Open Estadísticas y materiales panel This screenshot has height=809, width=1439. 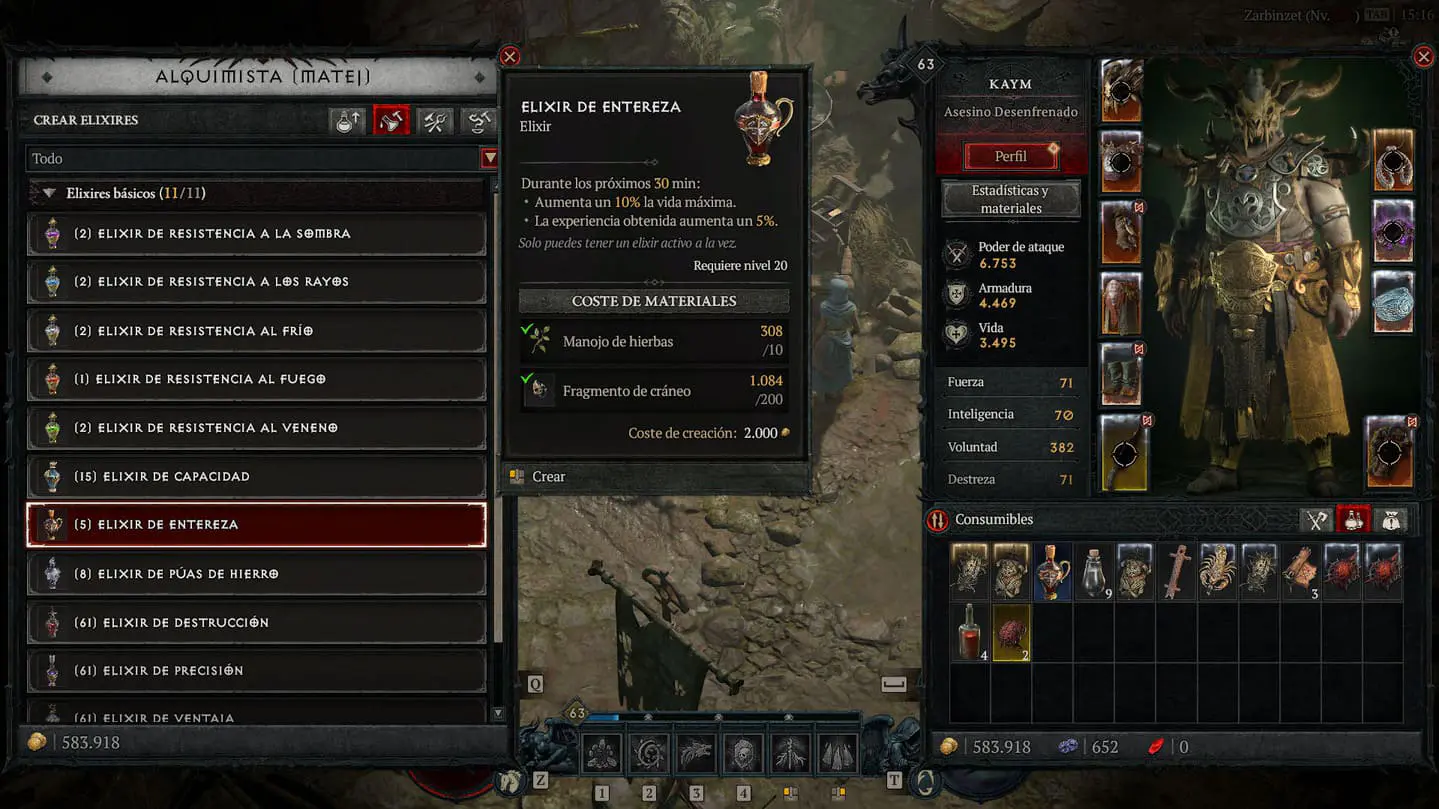coord(1011,199)
